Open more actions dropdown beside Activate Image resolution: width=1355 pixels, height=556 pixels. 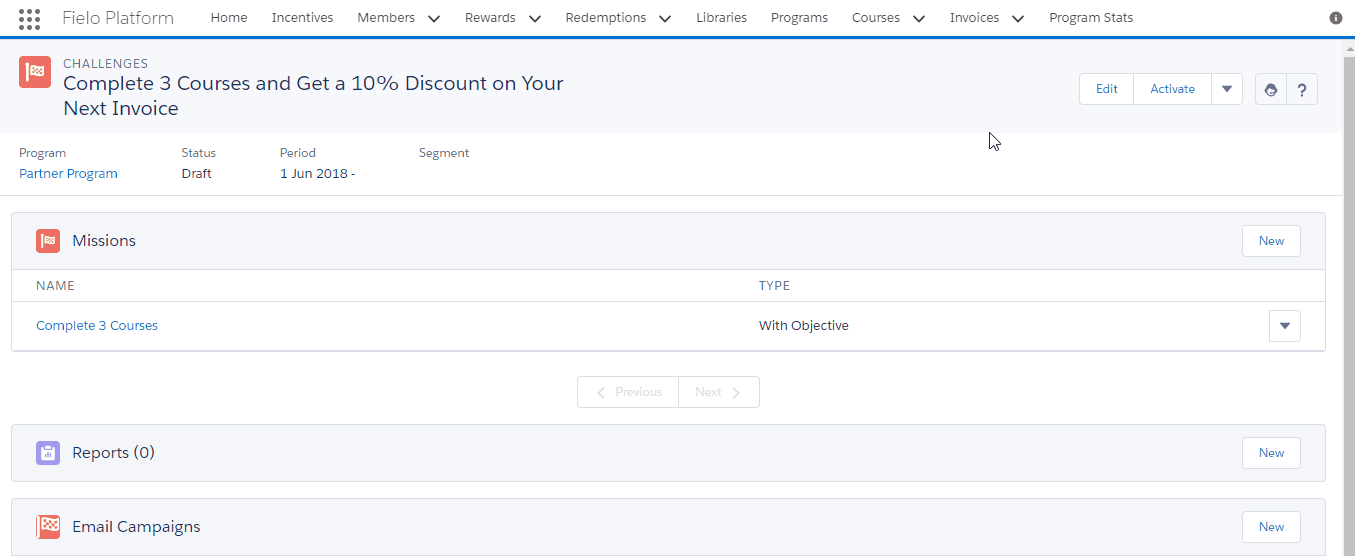pyautogui.click(x=1227, y=89)
